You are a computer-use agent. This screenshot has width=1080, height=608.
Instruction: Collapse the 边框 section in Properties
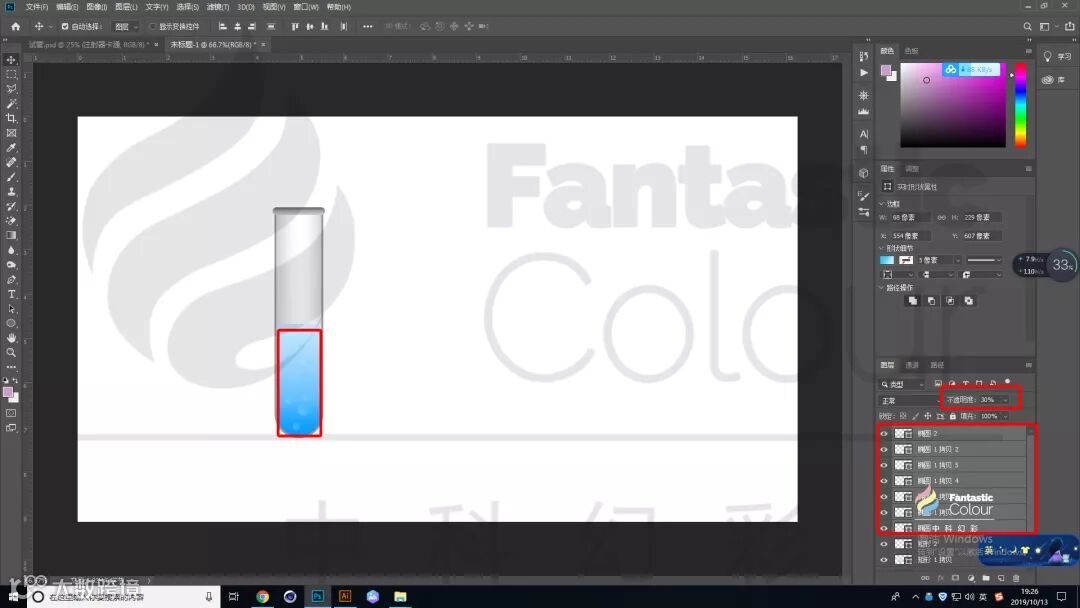[x=882, y=204]
